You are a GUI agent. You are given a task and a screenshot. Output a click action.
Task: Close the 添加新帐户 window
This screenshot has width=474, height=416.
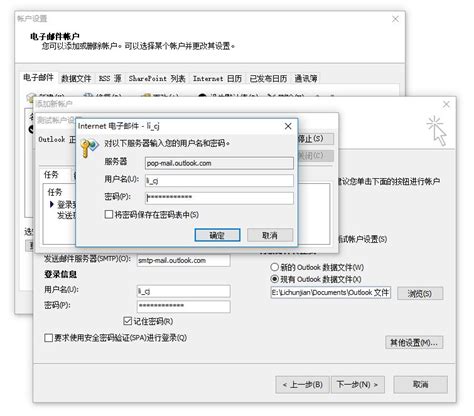tap(446, 104)
